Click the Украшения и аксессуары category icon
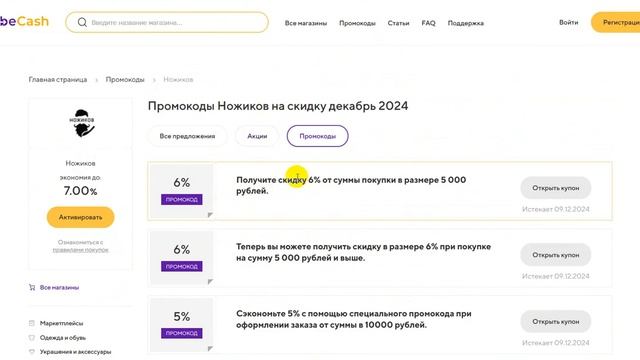This screenshot has height=360, width=640. click(32, 351)
